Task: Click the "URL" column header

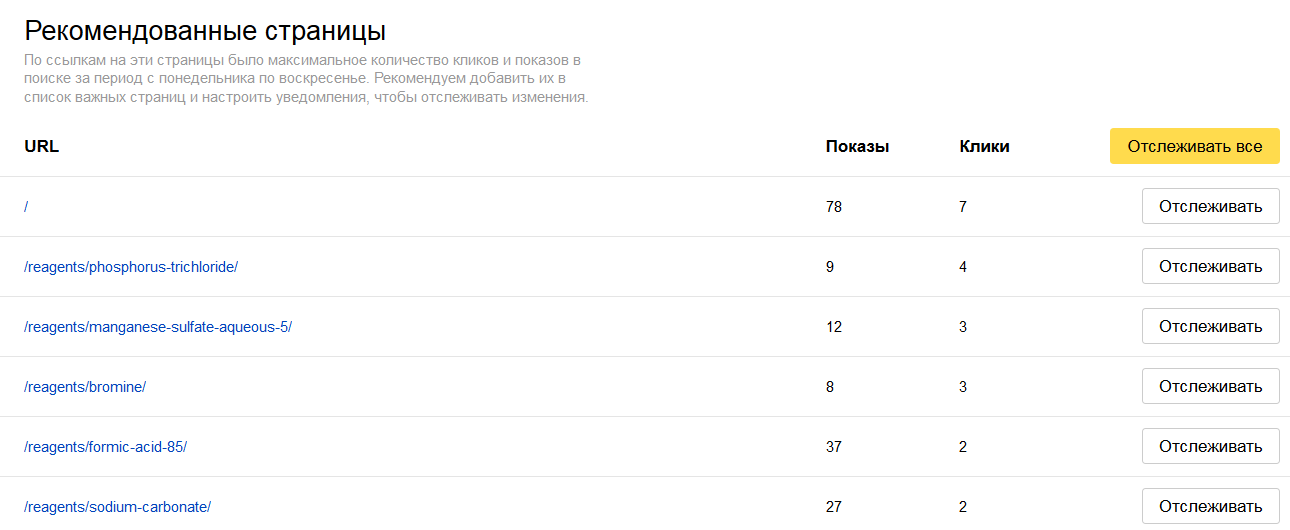Action: 41,146
